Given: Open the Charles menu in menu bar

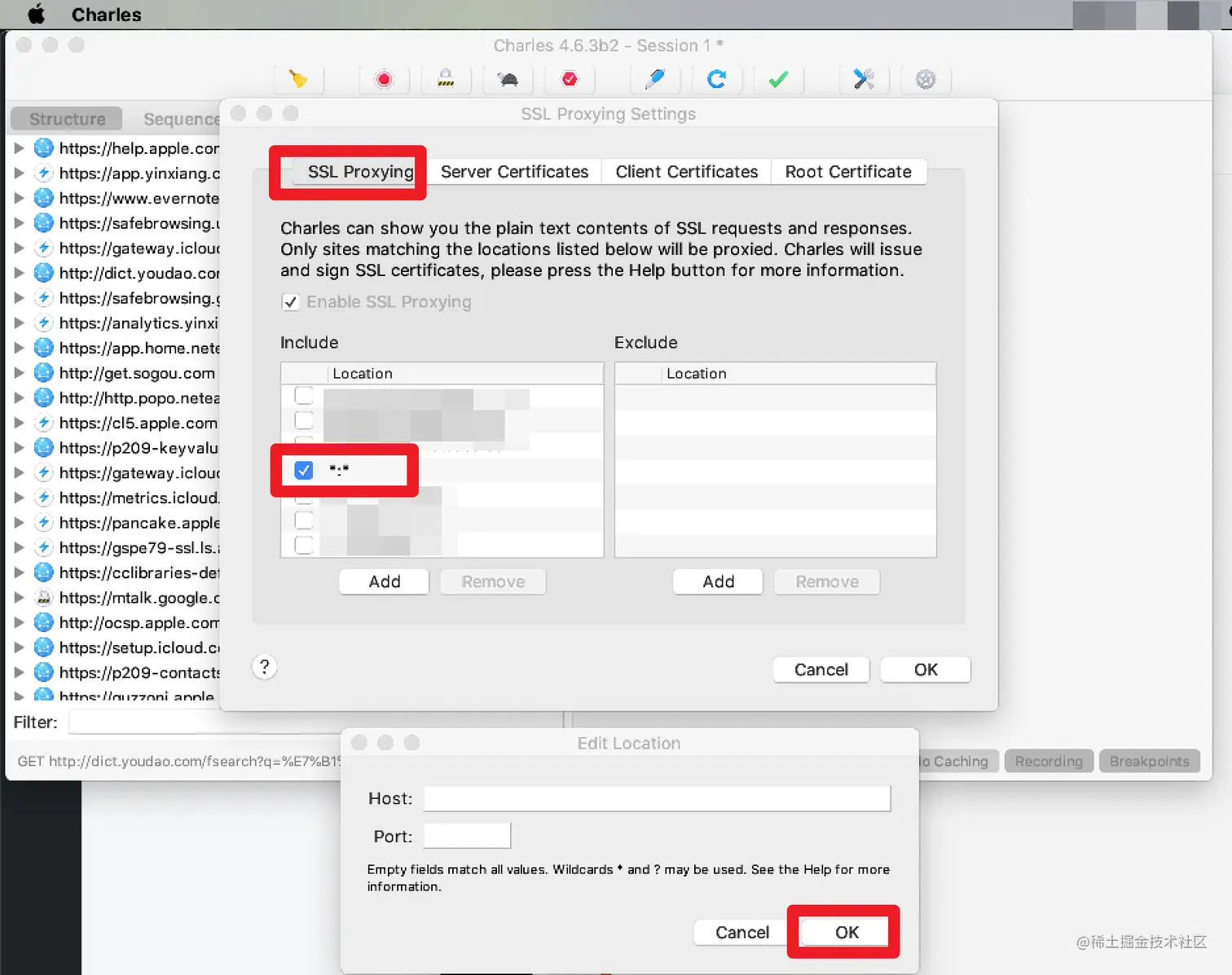Looking at the screenshot, I should pyautogui.click(x=106, y=14).
